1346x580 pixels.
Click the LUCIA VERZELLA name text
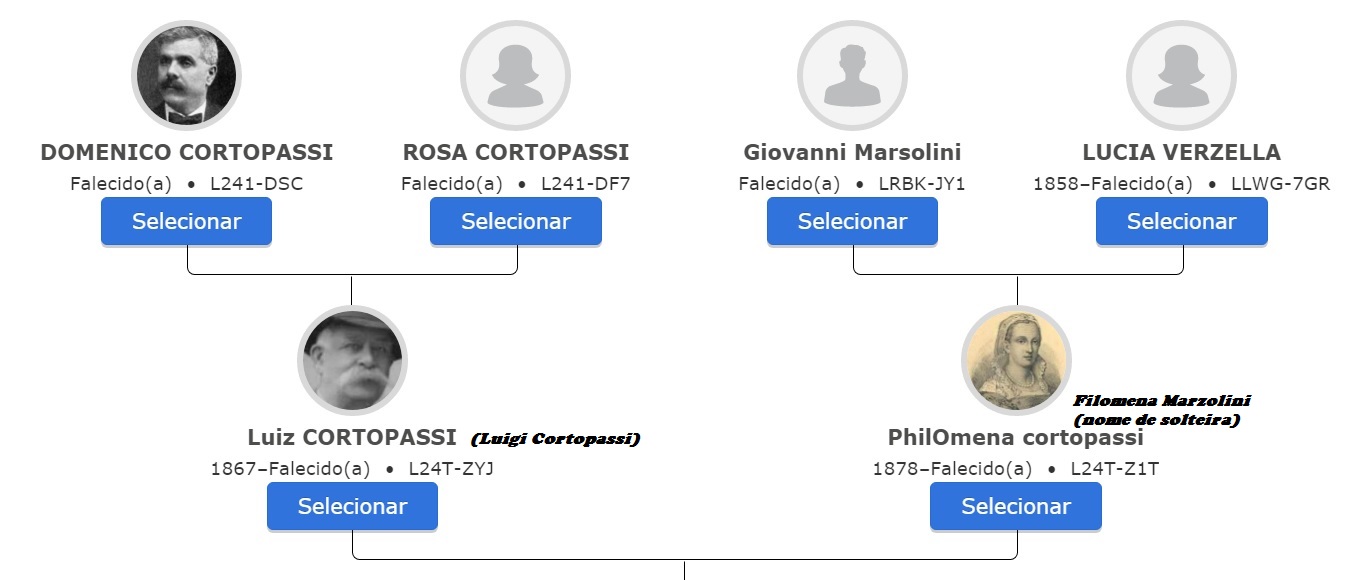click(x=1180, y=152)
